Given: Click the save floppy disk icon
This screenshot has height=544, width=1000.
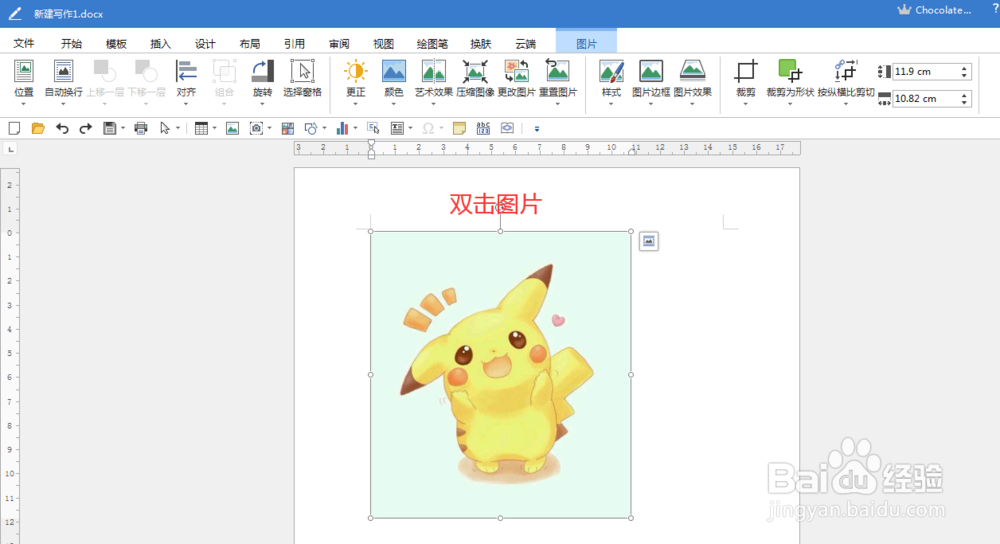Looking at the screenshot, I should coord(110,128).
